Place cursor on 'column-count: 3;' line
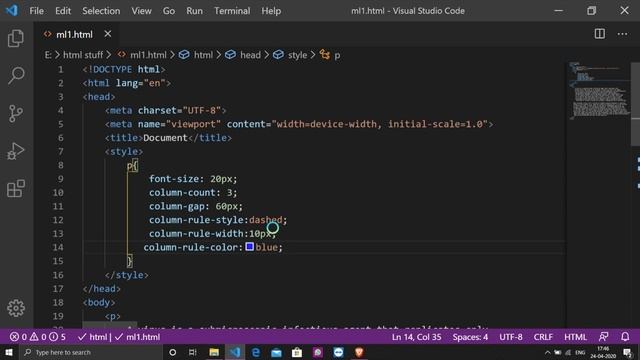This screenshot has width=640, height=360. 193,192
